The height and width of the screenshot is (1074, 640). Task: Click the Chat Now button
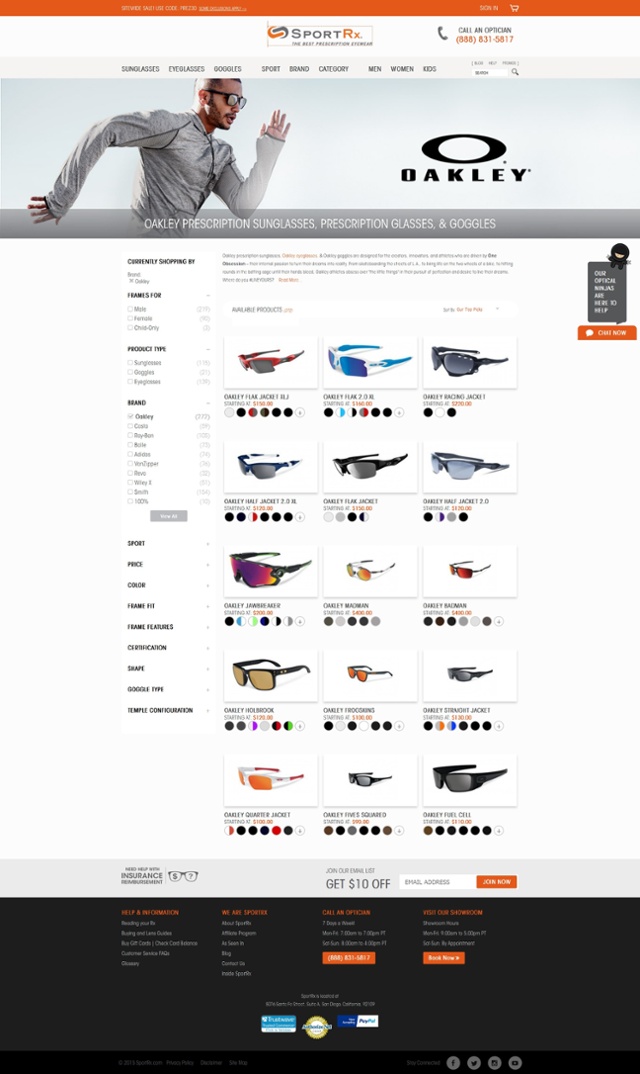[x=607, y=333]
